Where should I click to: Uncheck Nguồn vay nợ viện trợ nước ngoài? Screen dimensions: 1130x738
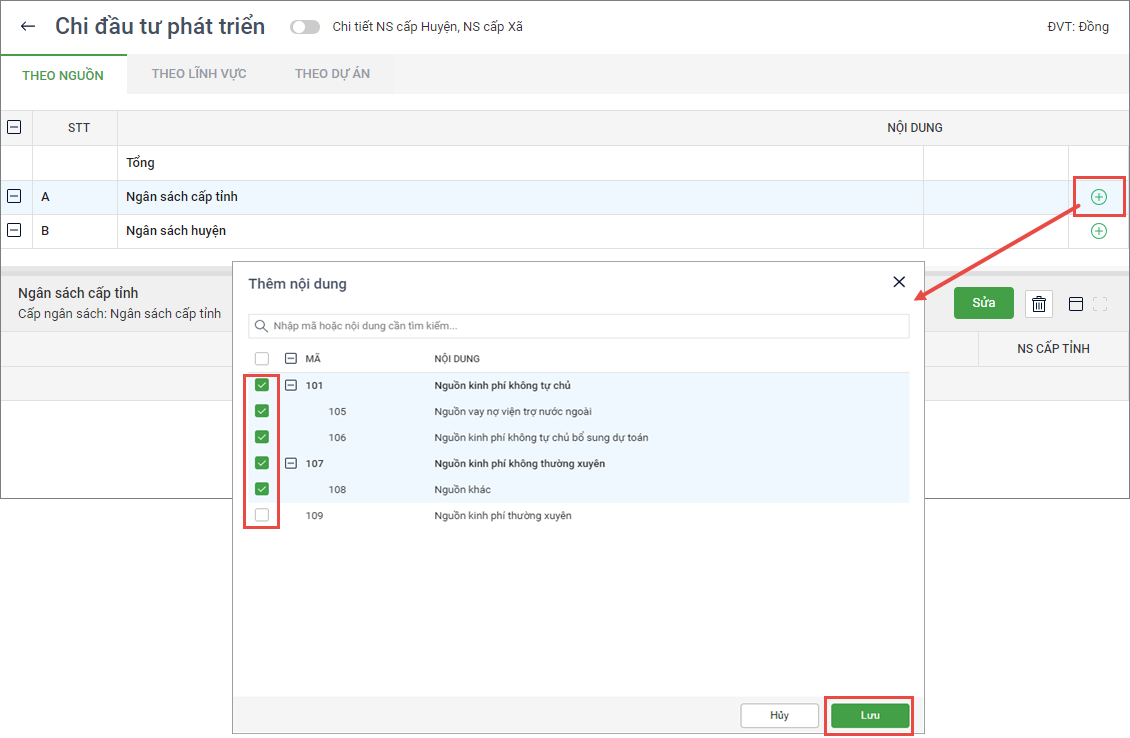coord(262,411)
